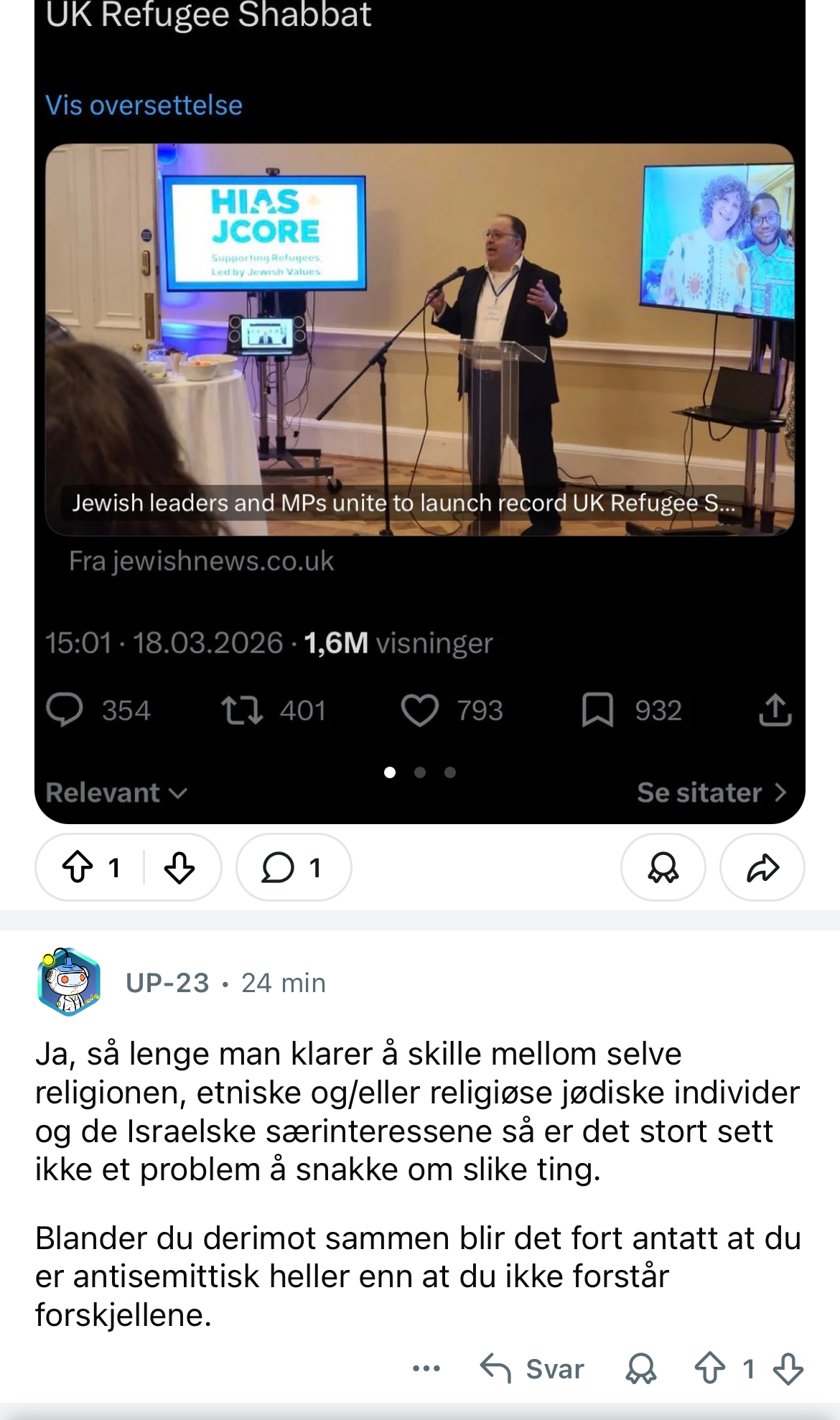Image resolution: width=840 pixels, height=1420 pixels.
Task: Open the Relevant sort dropdown
Action: tap(116, 793)
